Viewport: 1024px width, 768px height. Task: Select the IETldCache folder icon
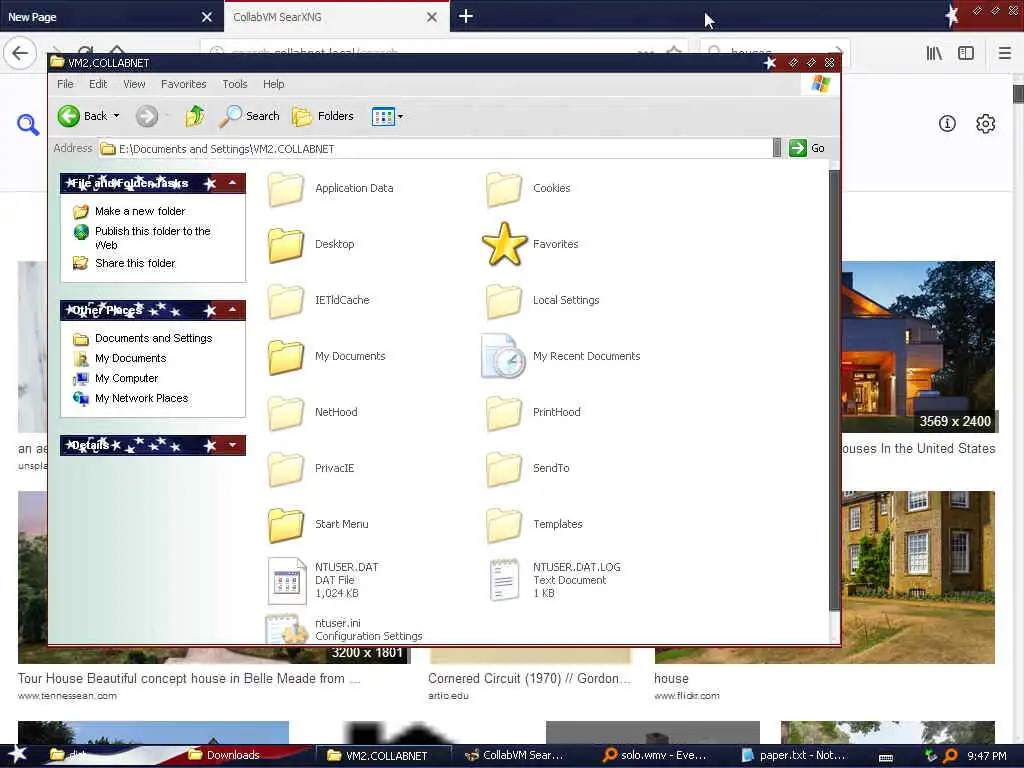pos(286,301)
